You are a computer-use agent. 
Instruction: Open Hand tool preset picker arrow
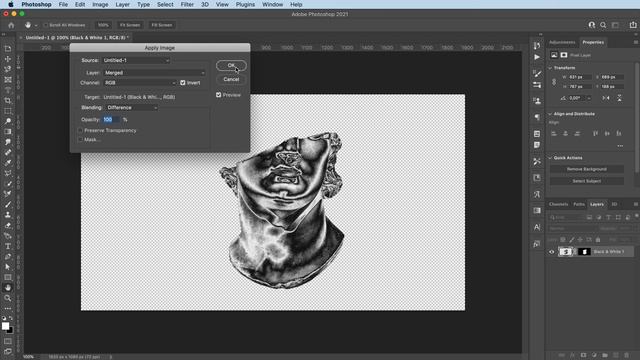point(36,25)
